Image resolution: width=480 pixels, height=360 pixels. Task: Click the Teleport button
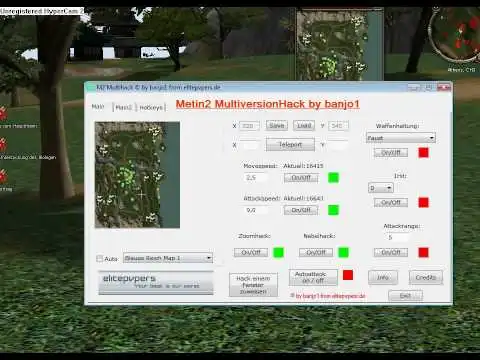click(290, 145)
